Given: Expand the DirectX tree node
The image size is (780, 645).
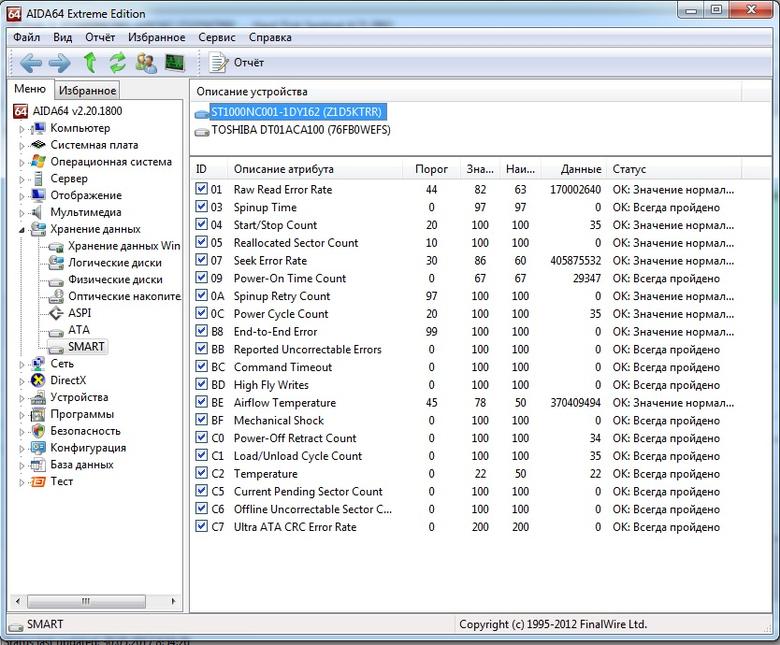Looking at the screenshot, I should pyautogui.click(x=22, y=381).
